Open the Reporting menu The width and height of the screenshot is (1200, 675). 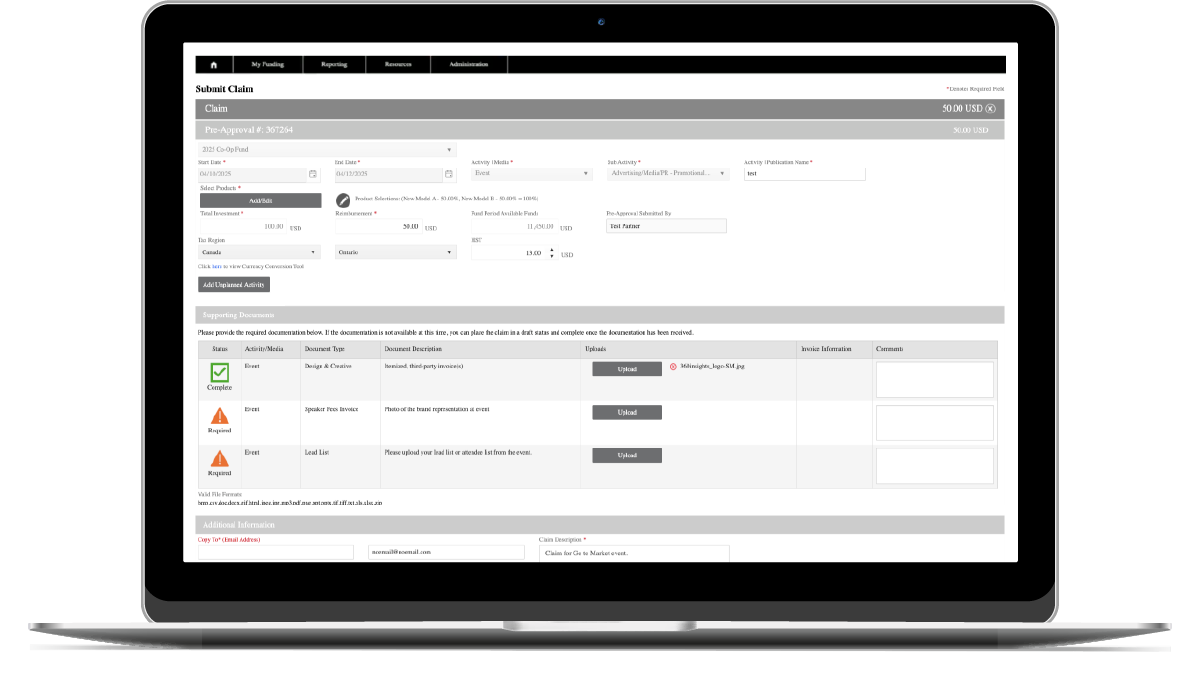tap(334, 64)
